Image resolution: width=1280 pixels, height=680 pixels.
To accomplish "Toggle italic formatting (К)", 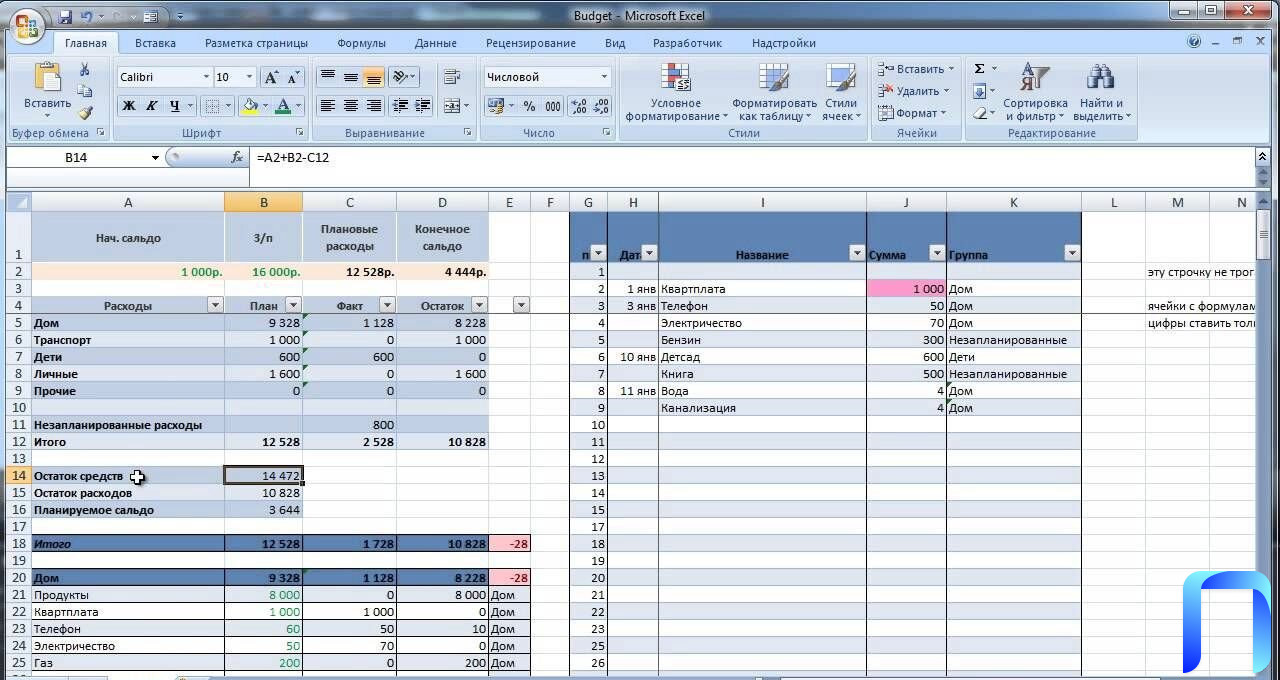I will point(152,106).
